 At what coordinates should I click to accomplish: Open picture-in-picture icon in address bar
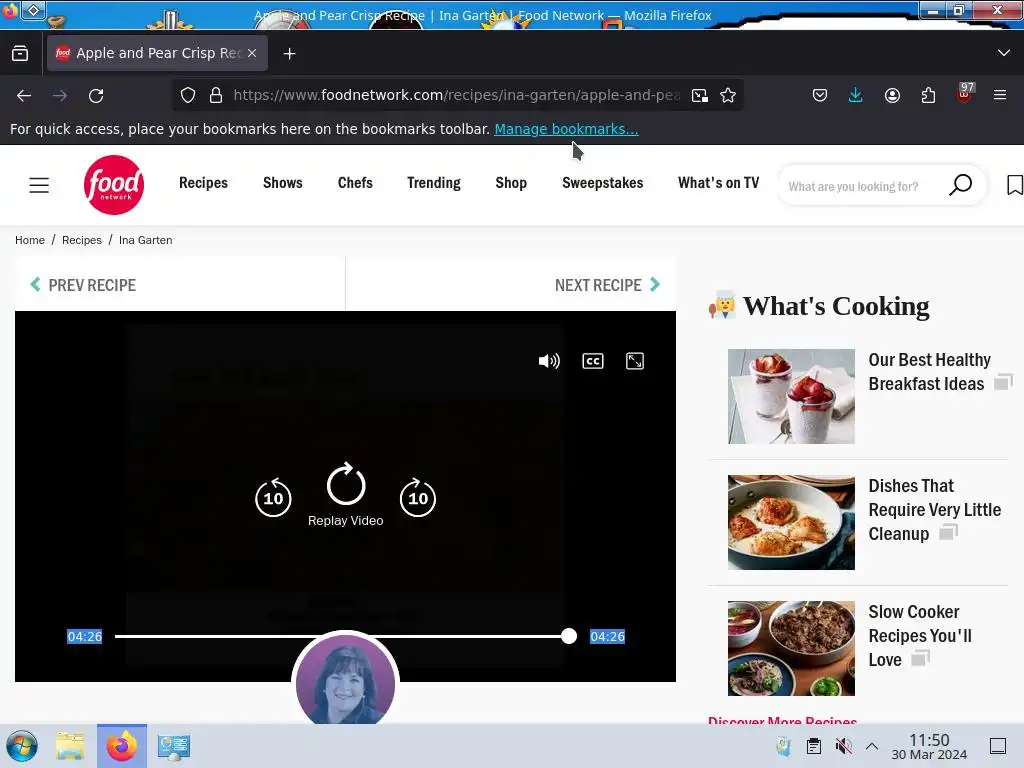699,96
